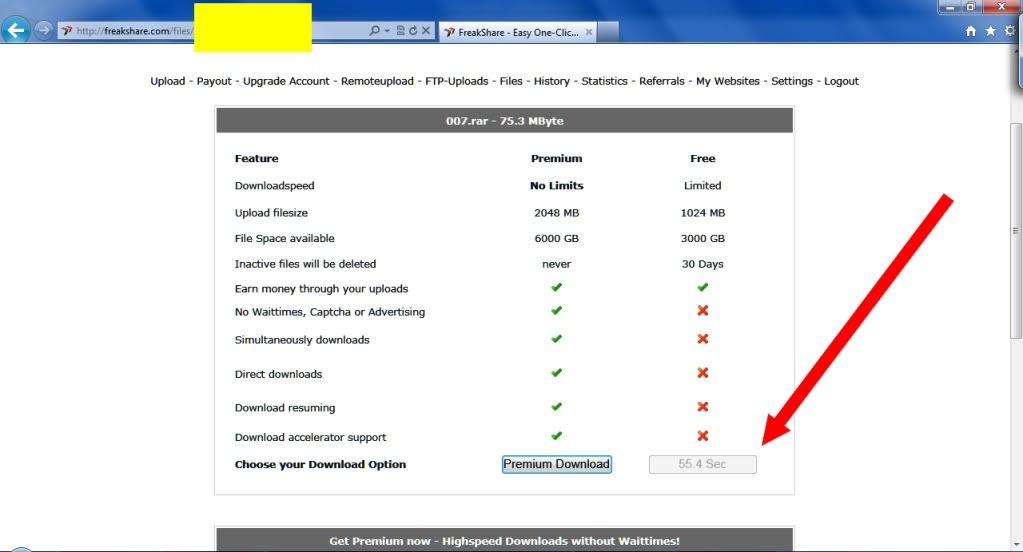Viewport: 1023px width, 552px height.
Task: Click the vertical scrollbar thumb
Action: point(1016,230)
